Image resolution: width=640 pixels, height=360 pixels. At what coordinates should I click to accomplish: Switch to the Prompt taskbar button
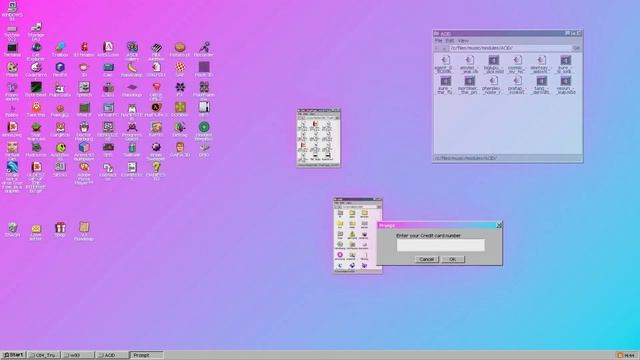coord(147,355)
